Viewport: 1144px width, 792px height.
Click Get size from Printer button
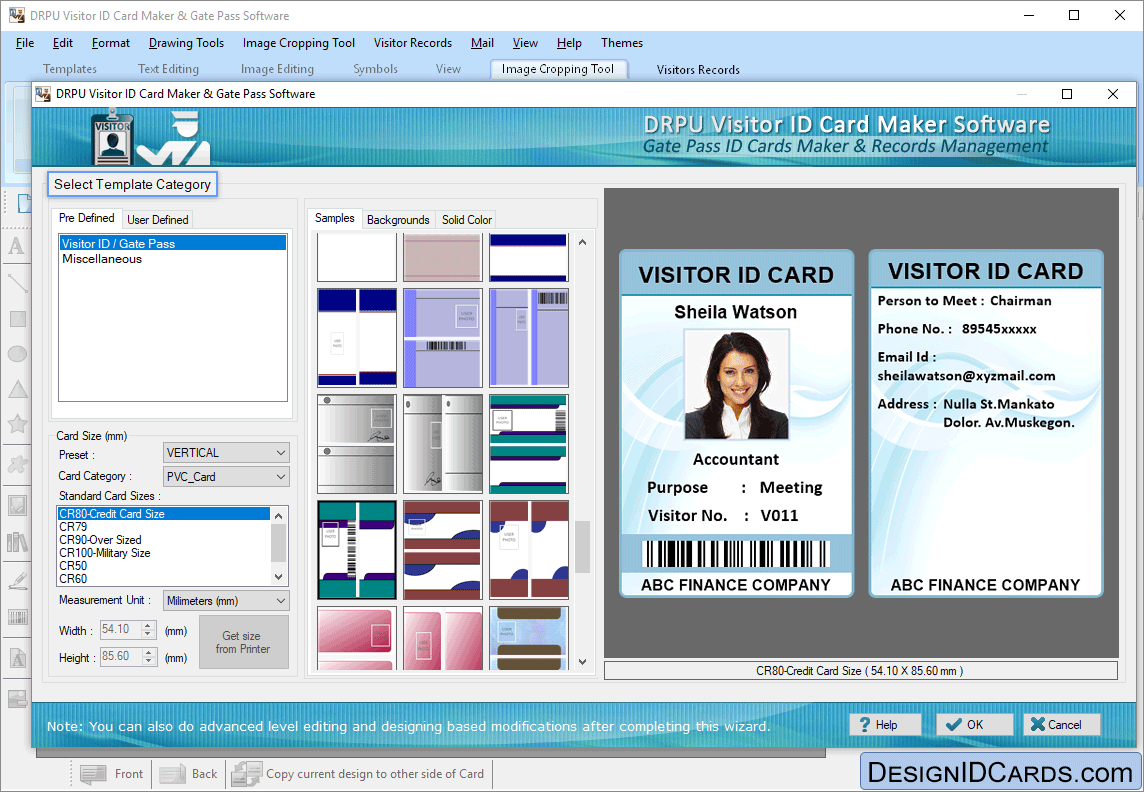[244, 642]
